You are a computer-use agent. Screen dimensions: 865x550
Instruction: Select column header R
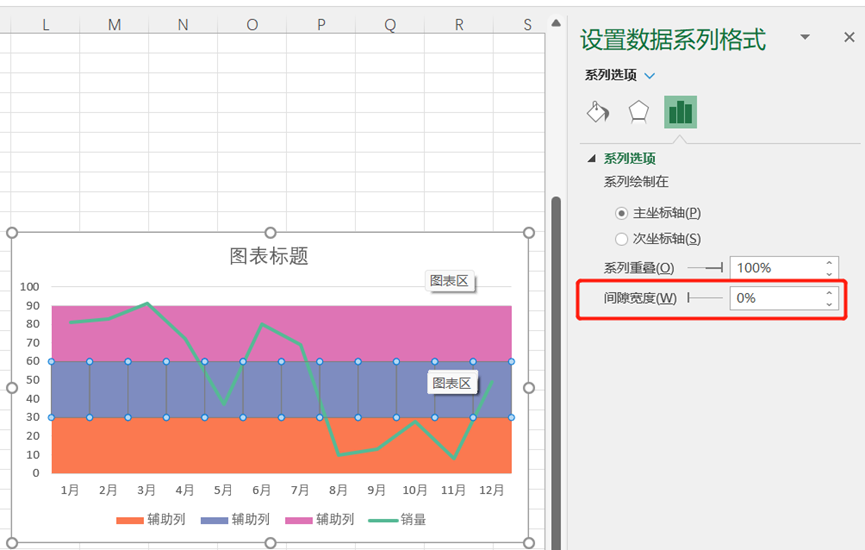click(x=459, y=25)
